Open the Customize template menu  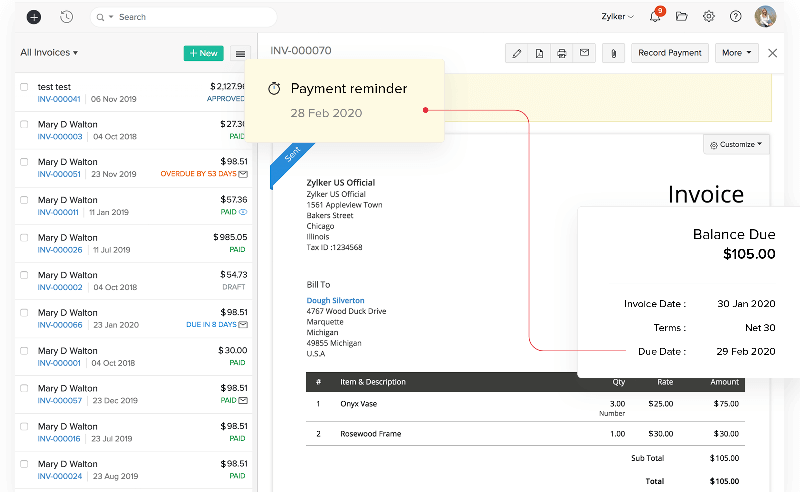pos(736,144)
